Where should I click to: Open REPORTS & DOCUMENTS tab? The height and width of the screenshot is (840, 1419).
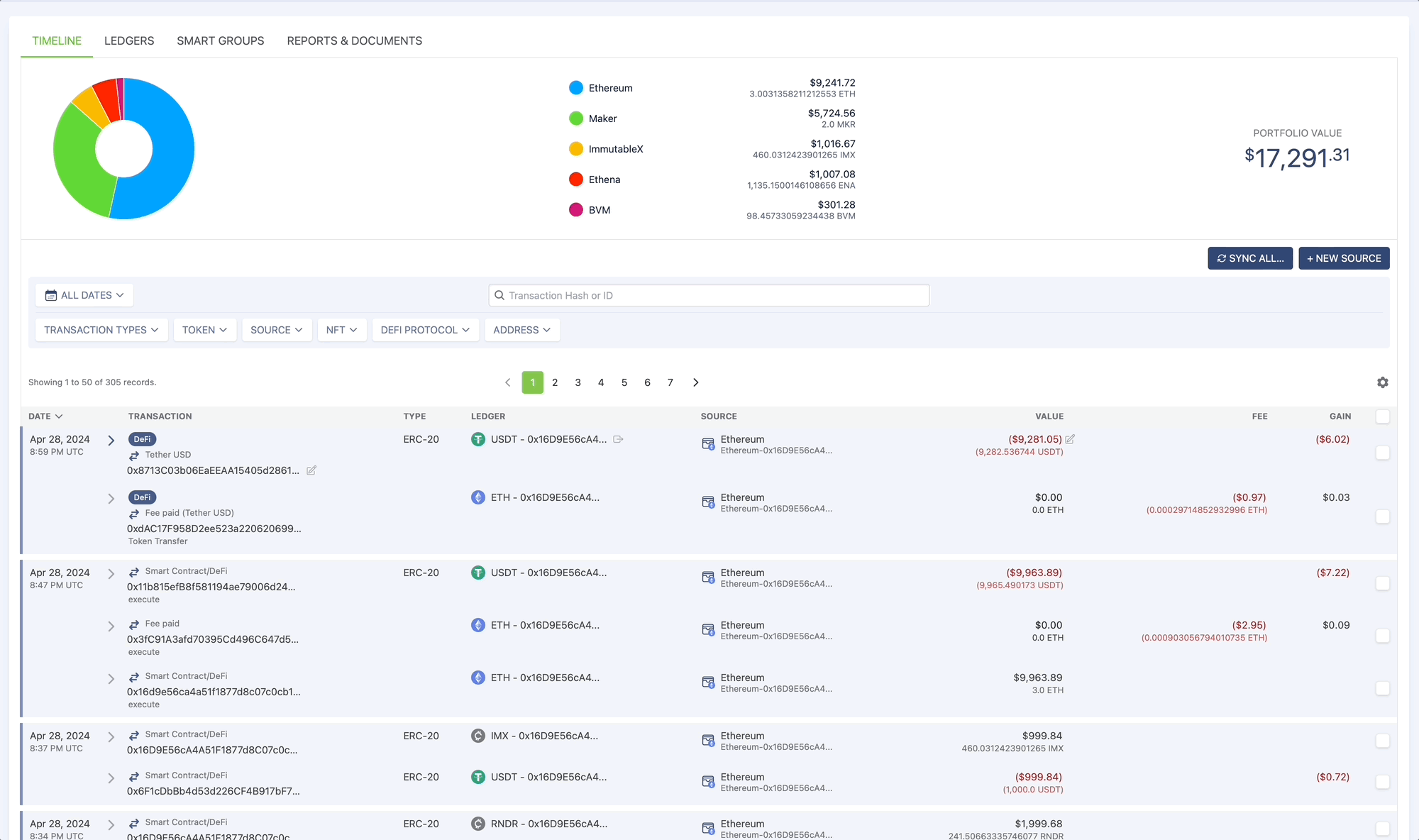[x=354, y=40]
